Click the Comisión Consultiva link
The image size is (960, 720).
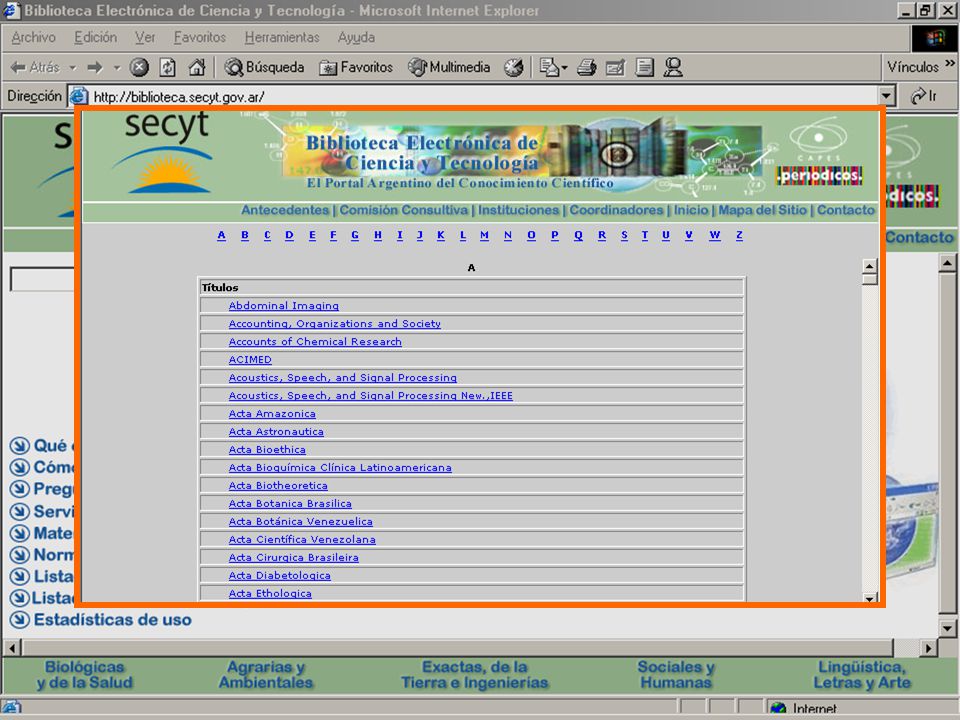tap(403, 210)
